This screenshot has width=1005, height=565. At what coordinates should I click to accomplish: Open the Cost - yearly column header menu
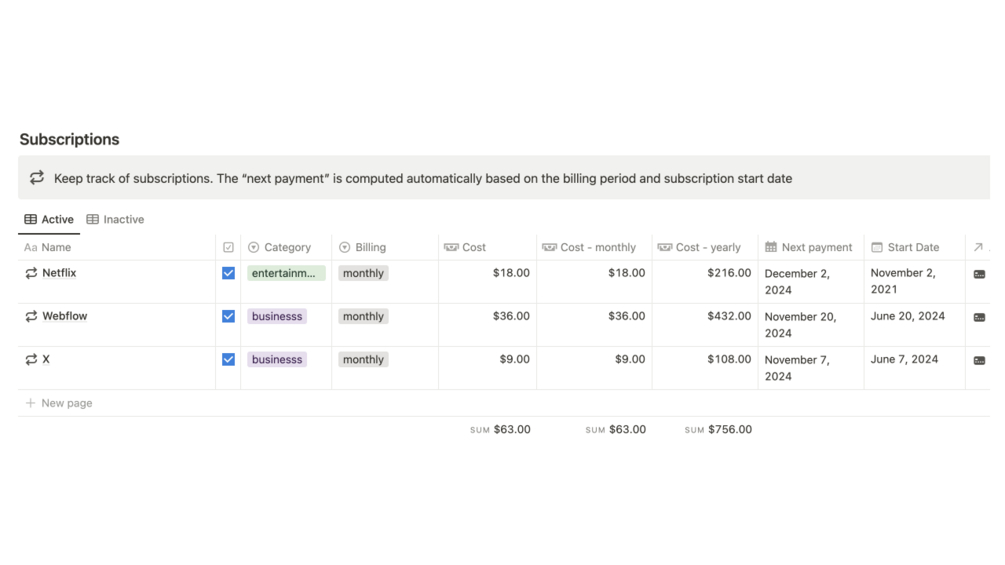[705, 247]
